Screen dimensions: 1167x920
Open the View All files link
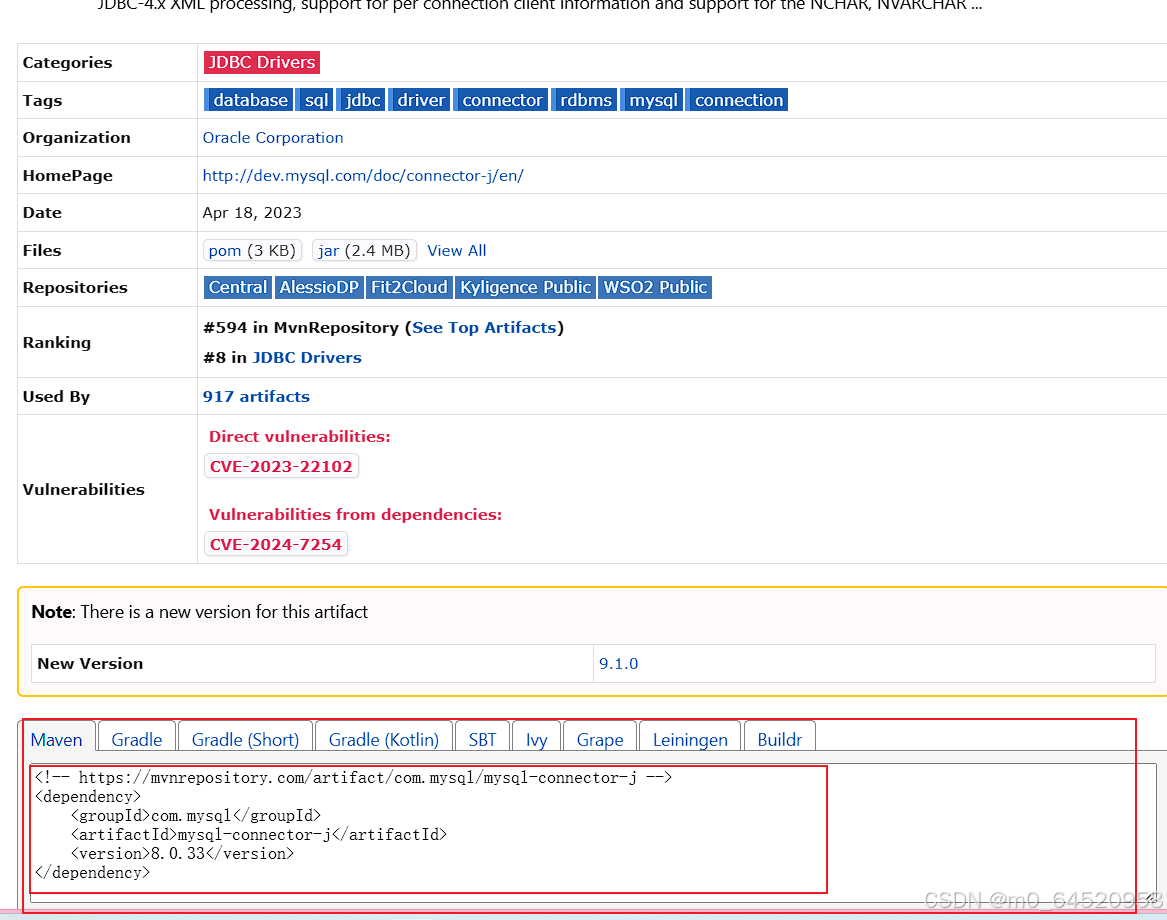[456, 251]
